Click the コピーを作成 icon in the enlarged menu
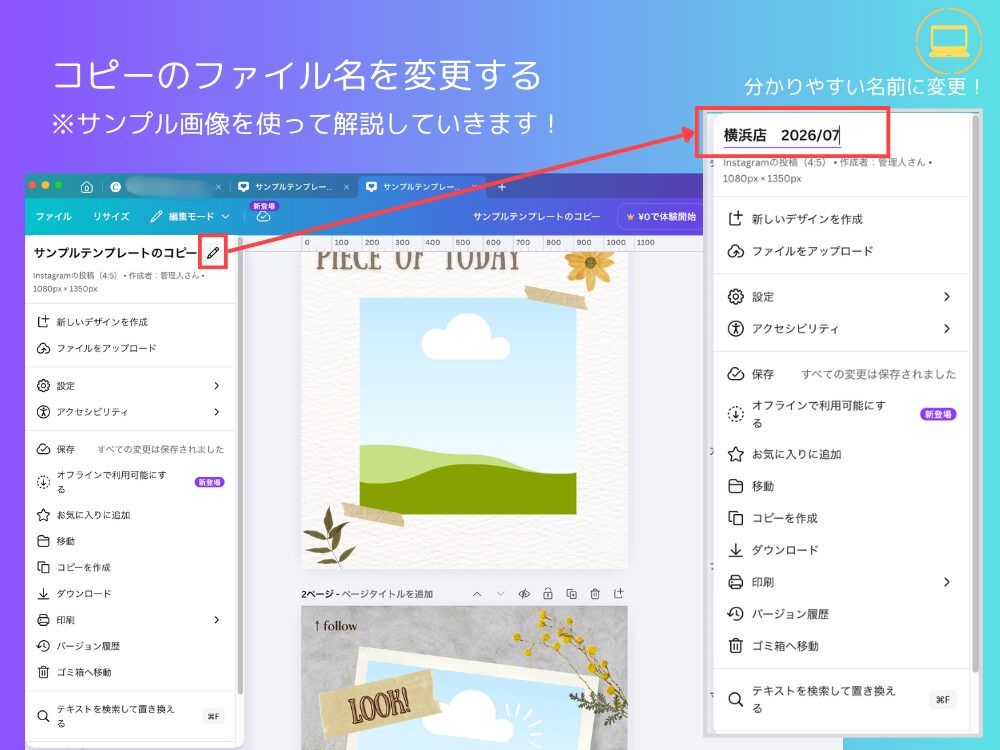 [x=735, y=518]
